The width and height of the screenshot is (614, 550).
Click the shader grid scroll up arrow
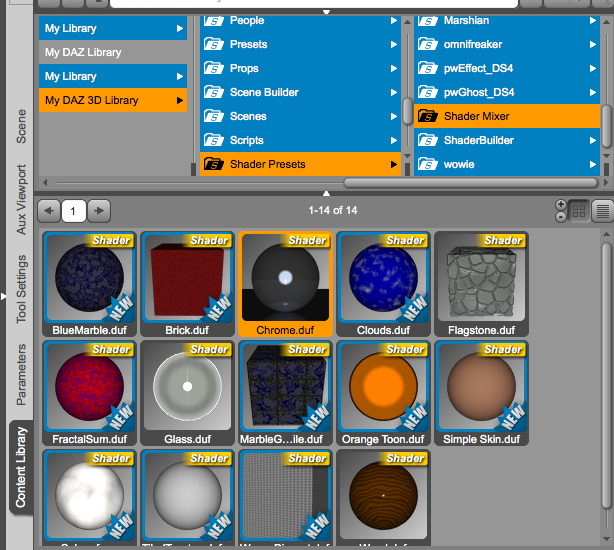coord(607,234)
